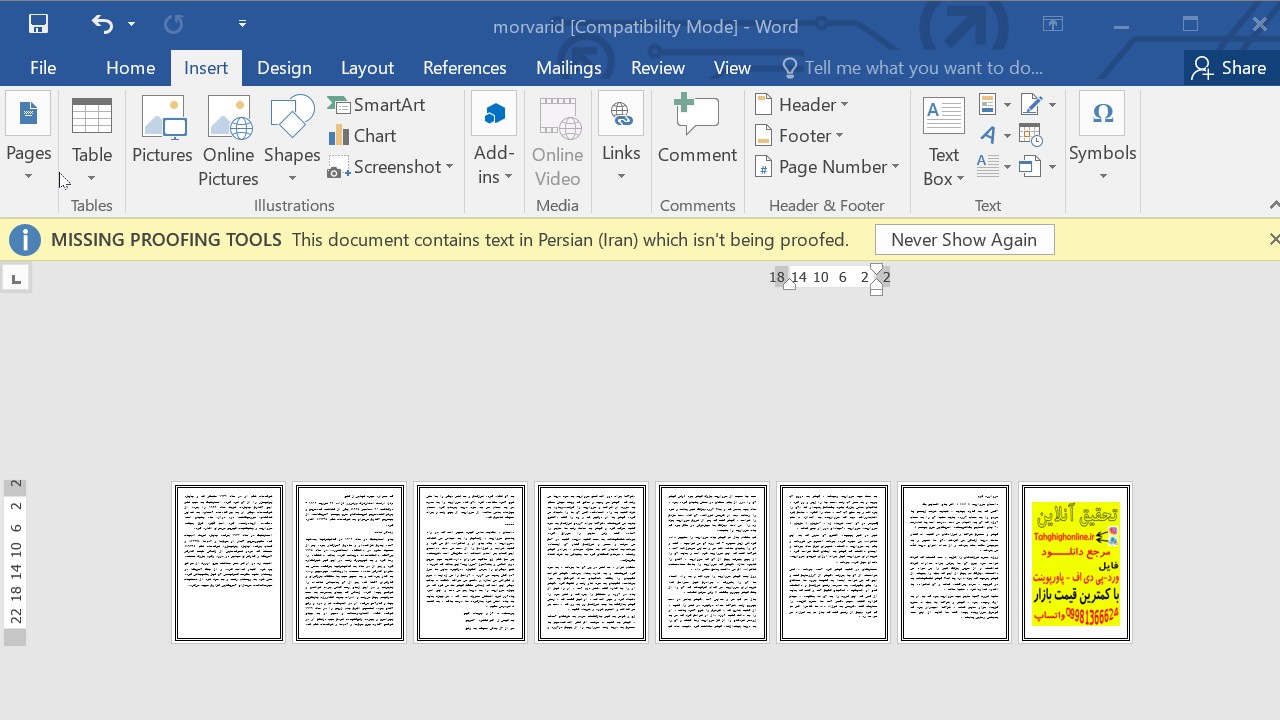Click the info icon on the proofing bar
Viewport: 1280px width, 720px height.
(25, 240)
